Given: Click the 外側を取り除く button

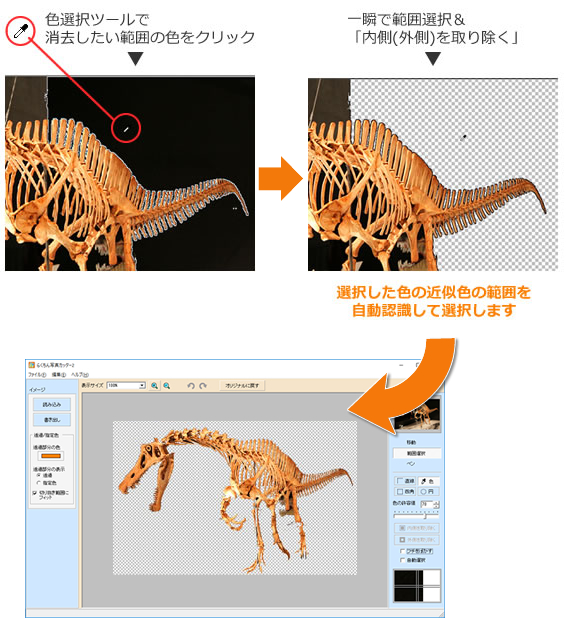Looking at the screenshot, I should click(417, 540).
